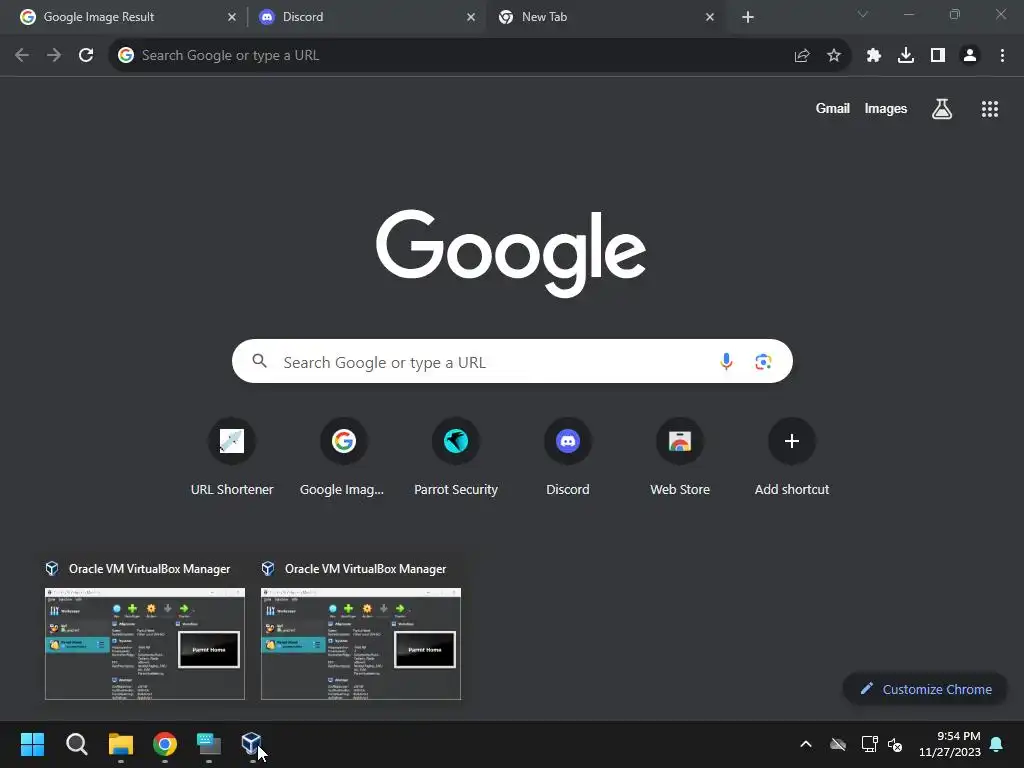Close the Discord tab
The height and width of the screenshot is (768, 1024).
pyautogui.click(x=471, y=18)
